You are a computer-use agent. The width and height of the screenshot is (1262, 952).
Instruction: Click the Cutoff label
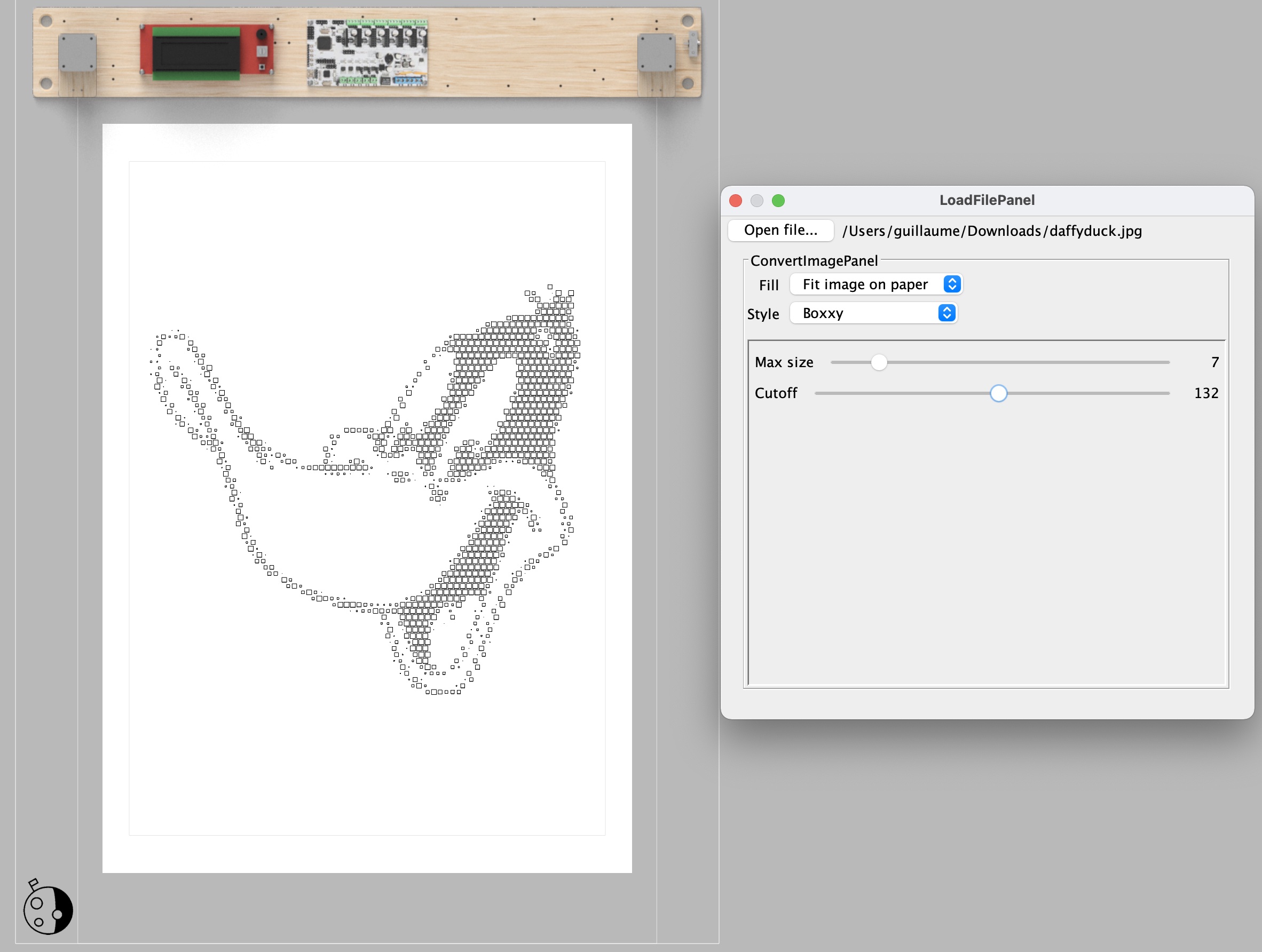click(x=775, y=393)
